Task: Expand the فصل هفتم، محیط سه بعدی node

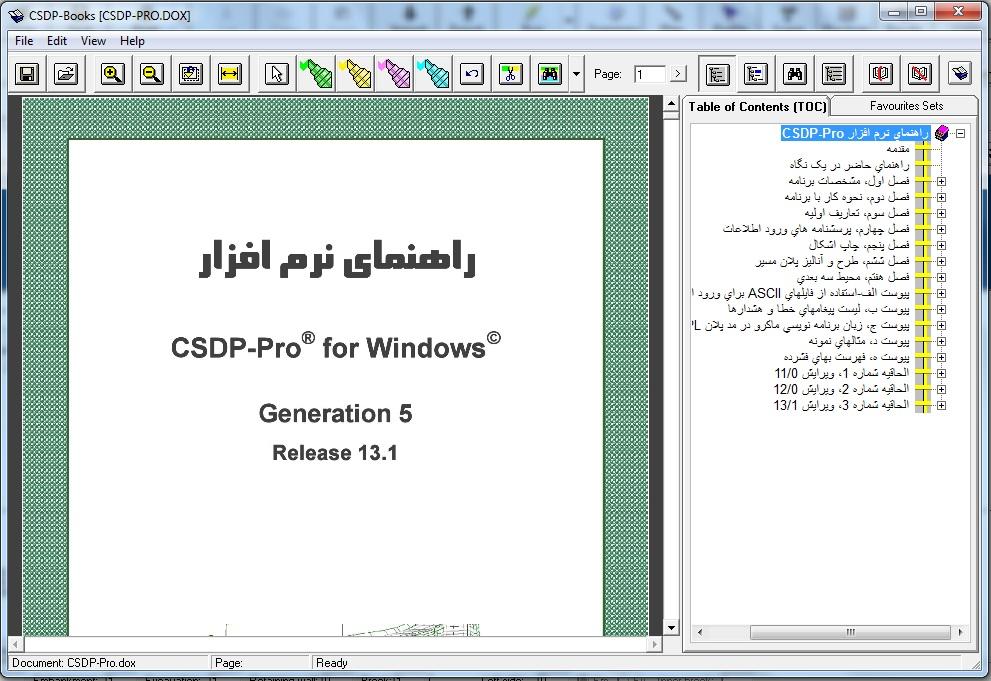Action: tap(942, 277)
